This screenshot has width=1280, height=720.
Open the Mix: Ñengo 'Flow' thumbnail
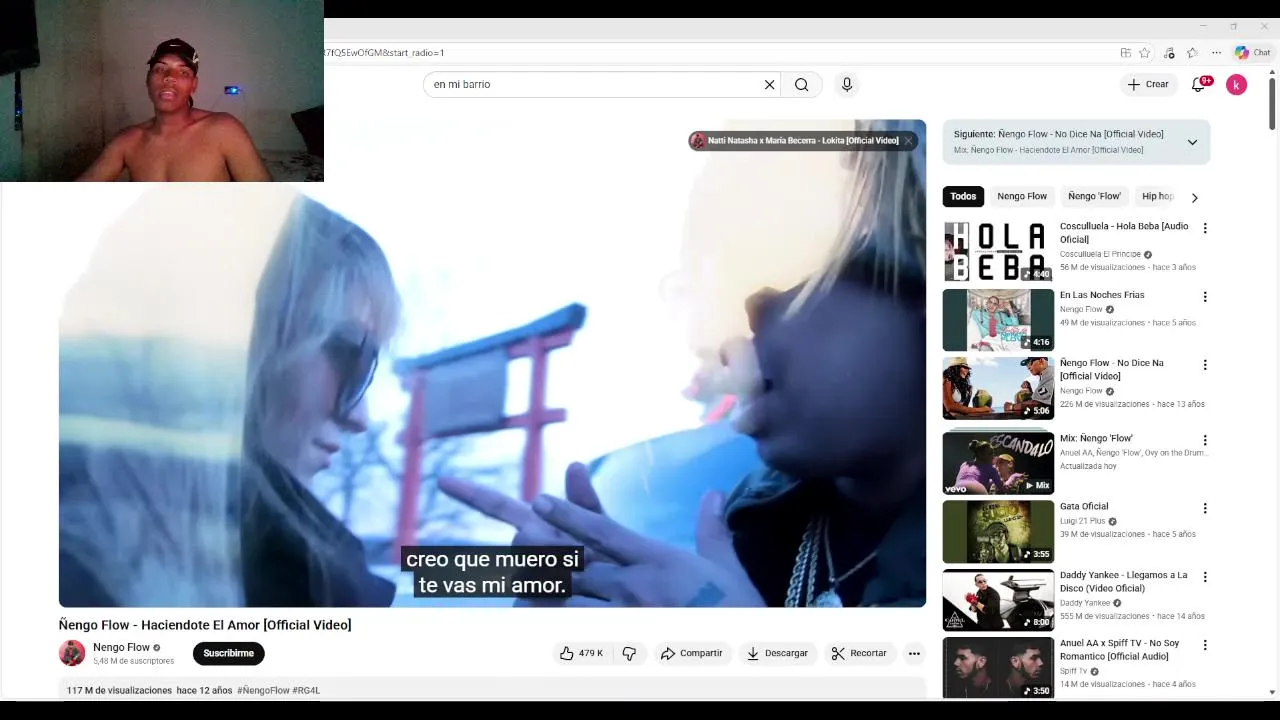pos(998,463)
